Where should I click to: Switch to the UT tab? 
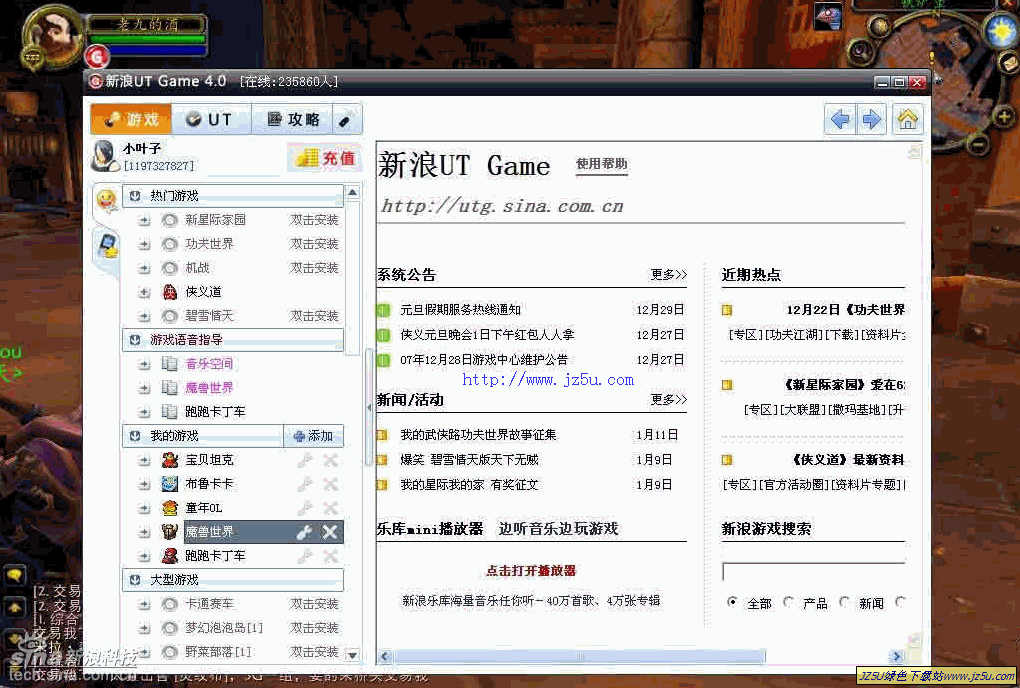click(x=210, y=120)
